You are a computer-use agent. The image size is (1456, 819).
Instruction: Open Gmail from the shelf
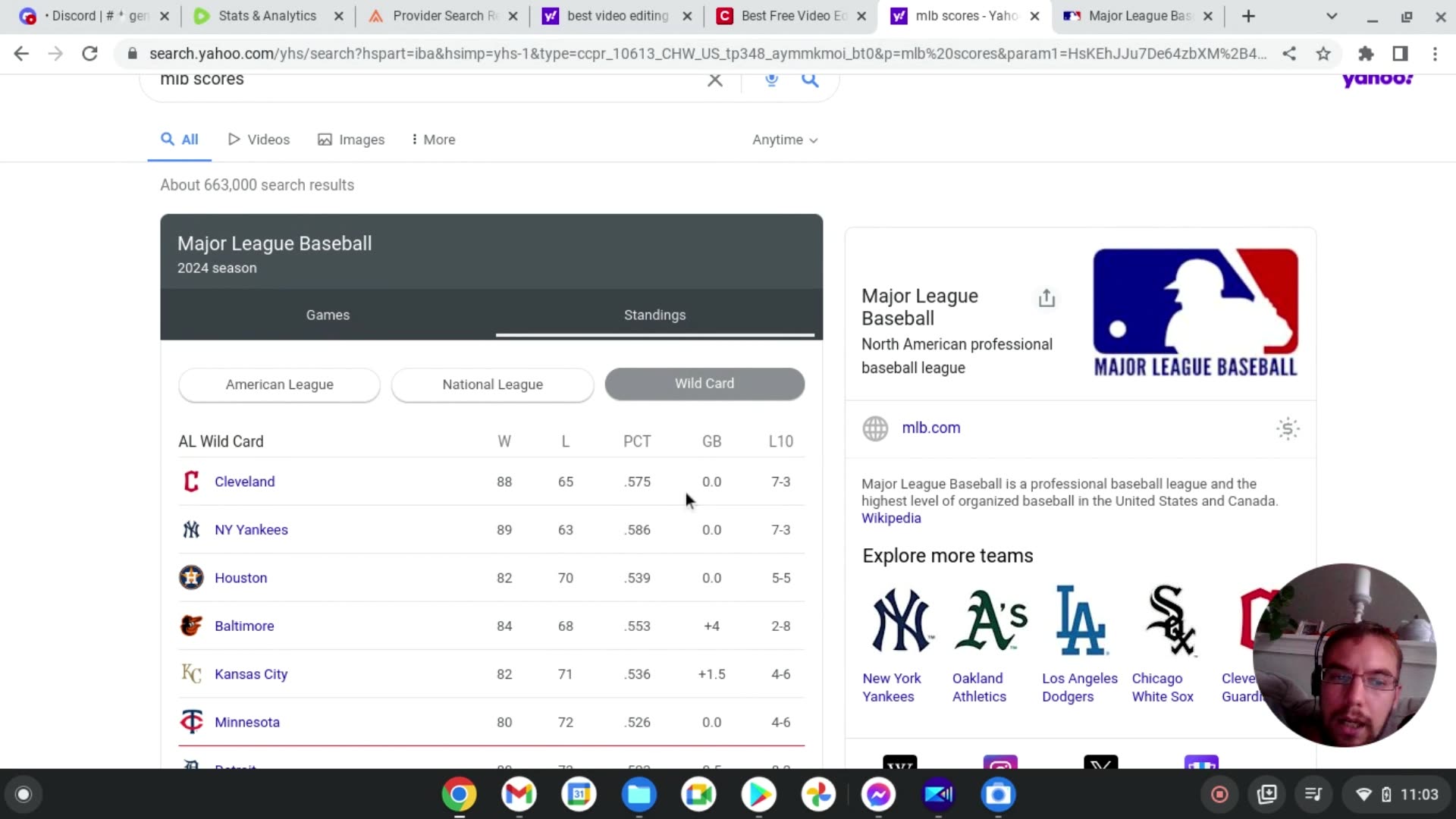[519, 795]
